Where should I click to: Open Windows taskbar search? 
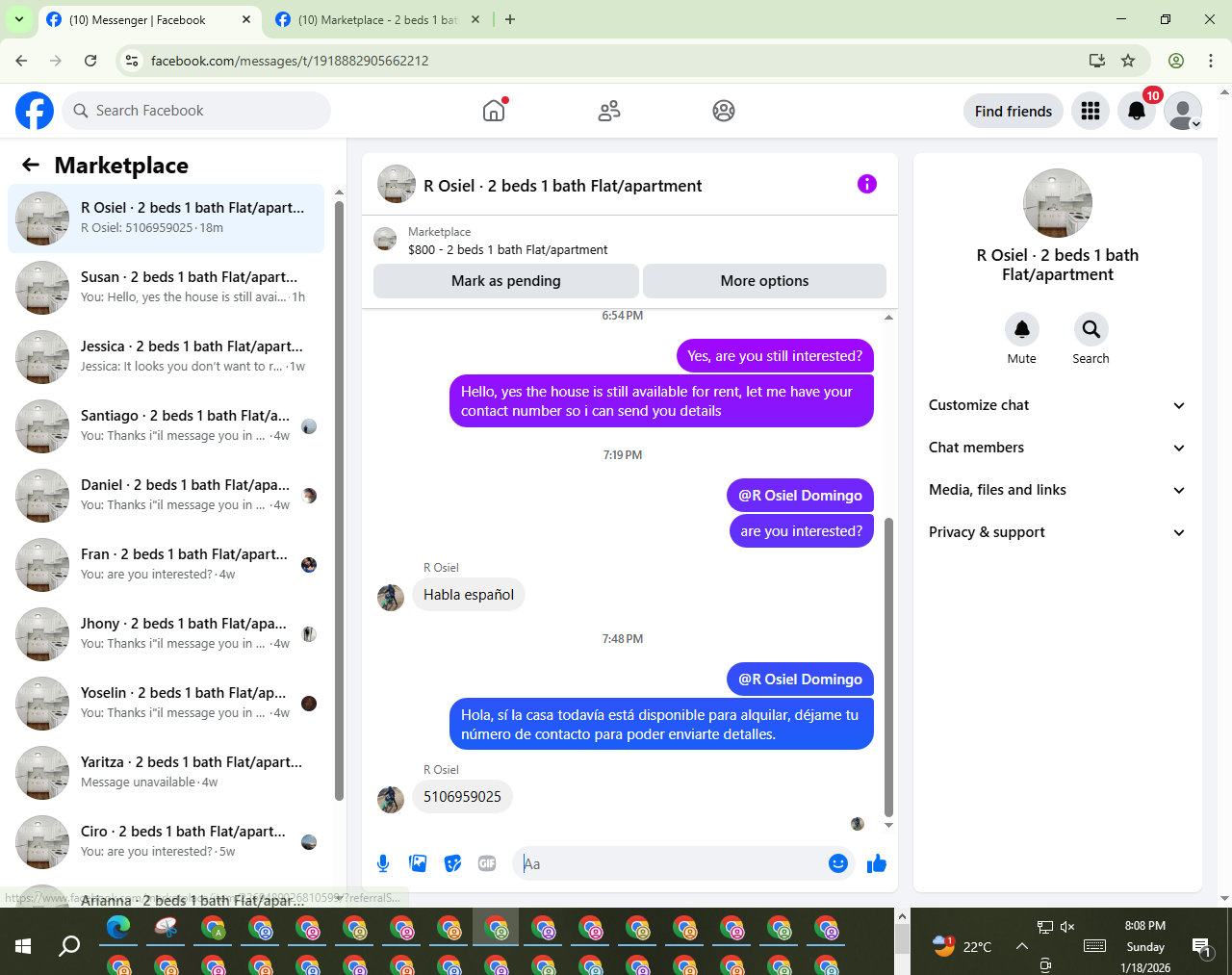69,946
